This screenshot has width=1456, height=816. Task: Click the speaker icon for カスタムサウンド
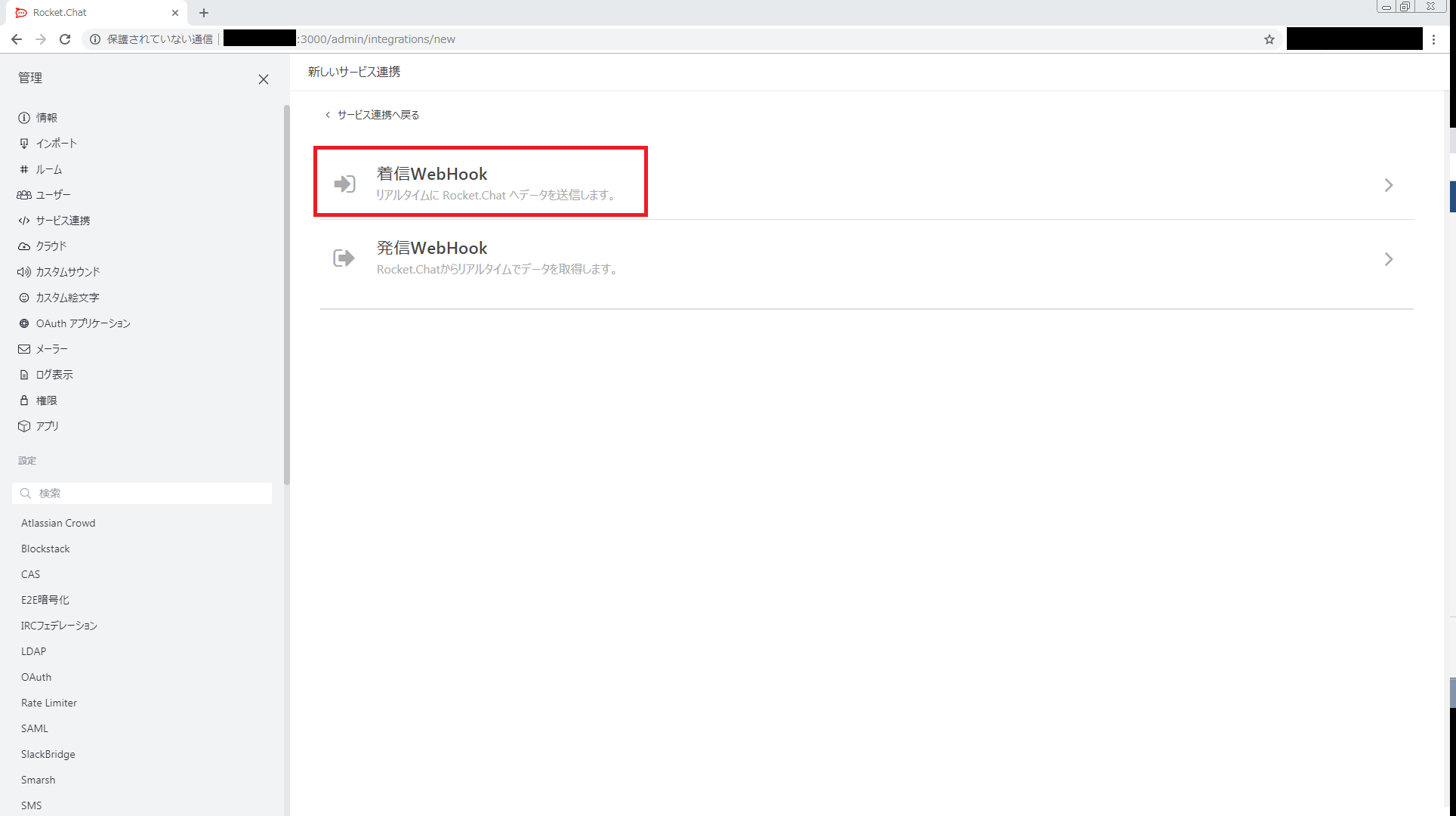(24, 272)
